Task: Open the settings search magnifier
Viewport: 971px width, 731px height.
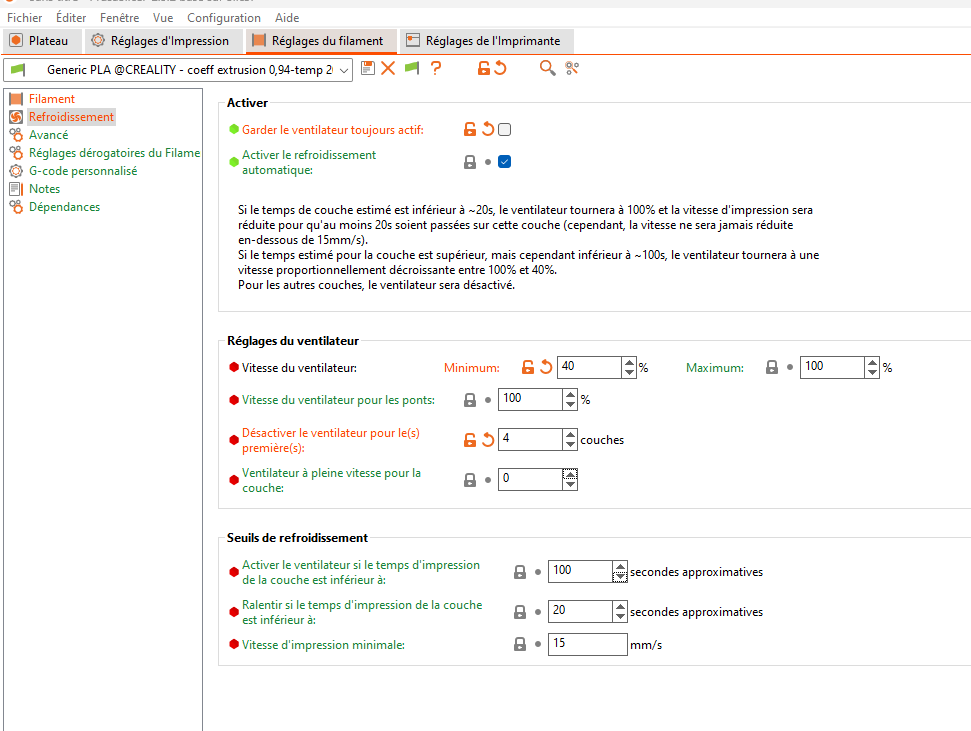Action: tap(547, 68)
